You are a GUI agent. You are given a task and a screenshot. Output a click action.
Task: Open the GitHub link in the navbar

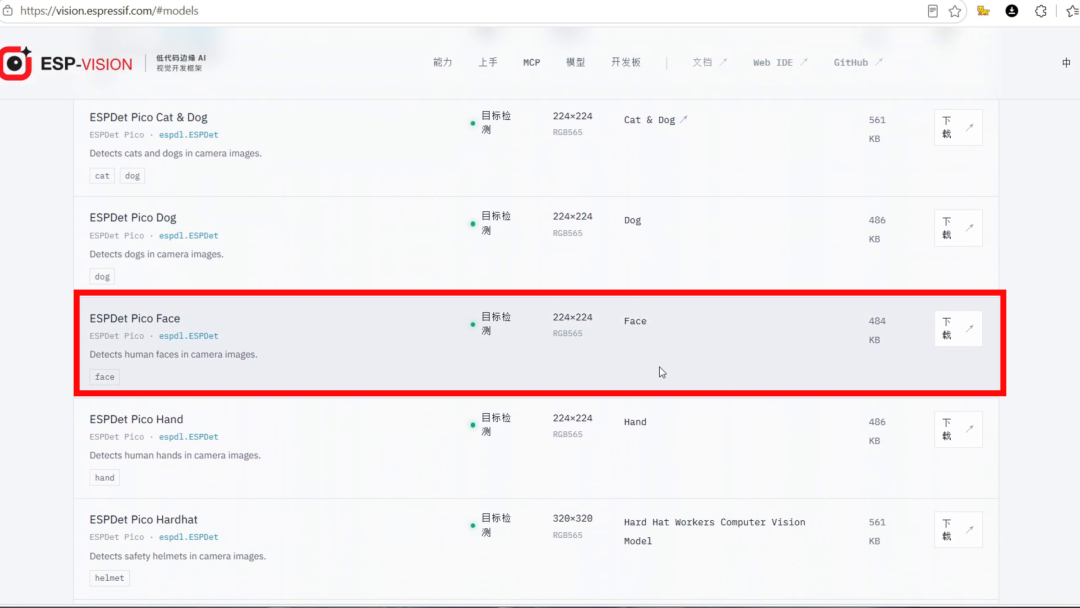[858, 62]
